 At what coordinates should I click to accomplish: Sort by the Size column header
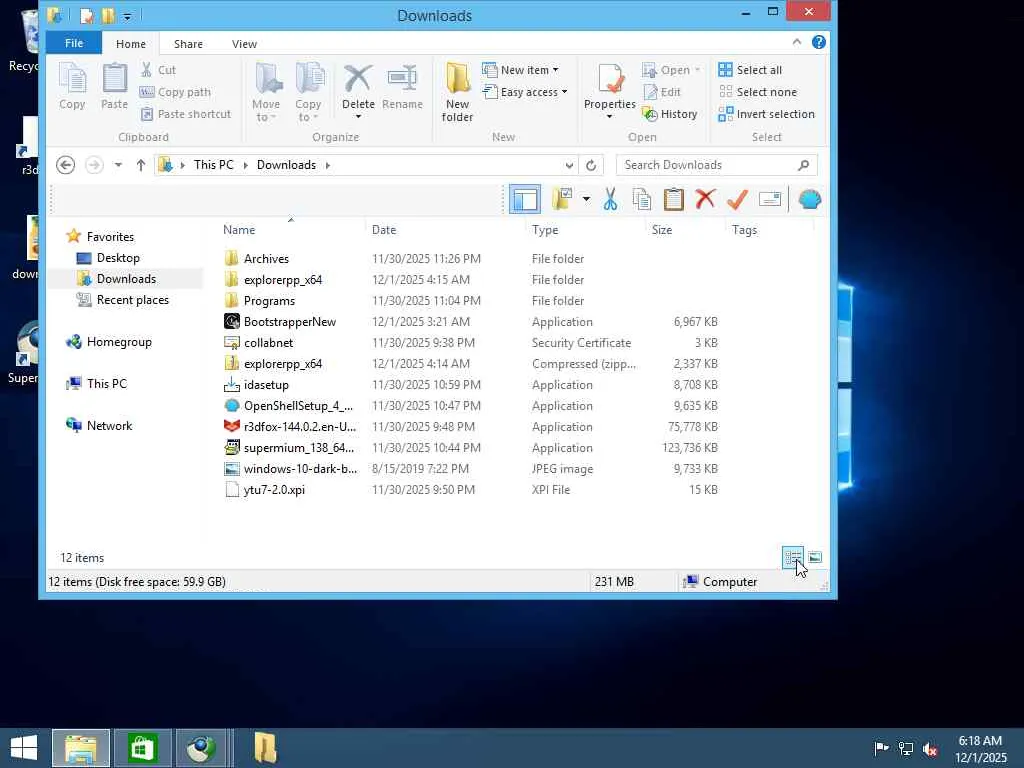click(662, 230)
